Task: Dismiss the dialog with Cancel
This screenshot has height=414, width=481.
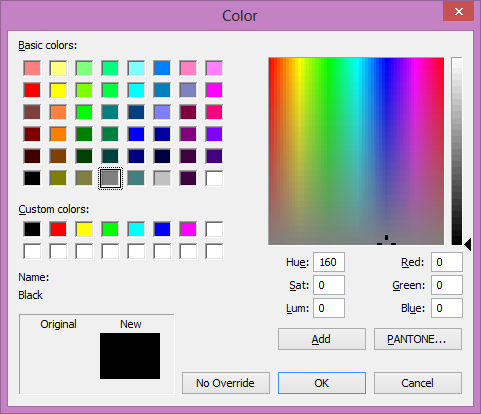Action: [418, 383]
